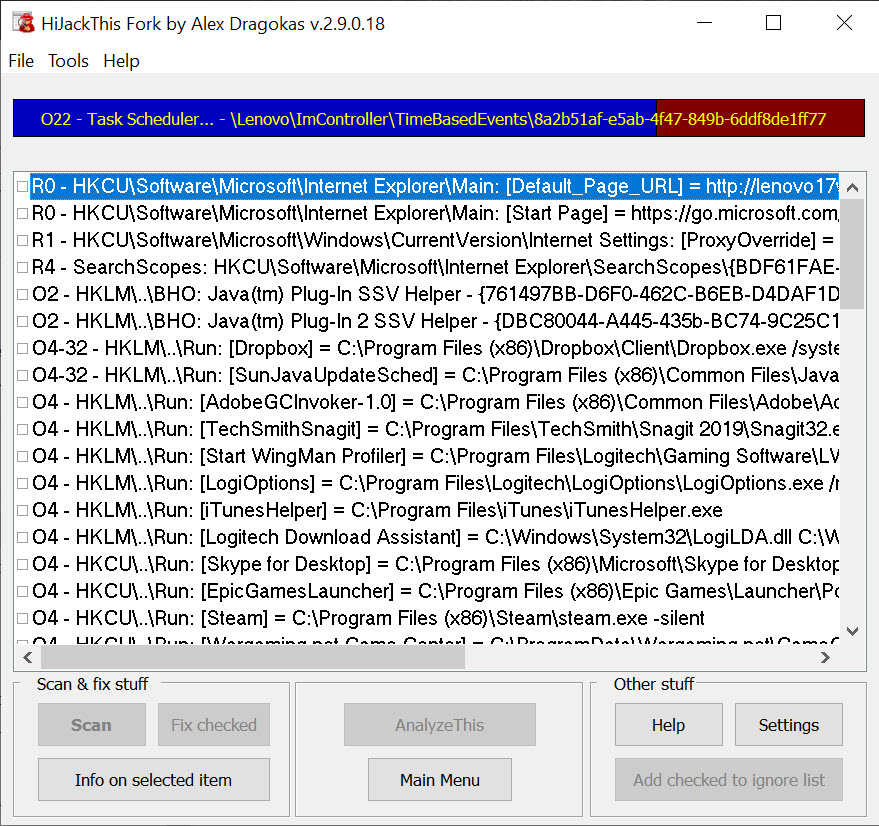Viewport: 879px width, 826px height.
Task: Select the LogiLDA.dll row text
Action: coord(434,537)
